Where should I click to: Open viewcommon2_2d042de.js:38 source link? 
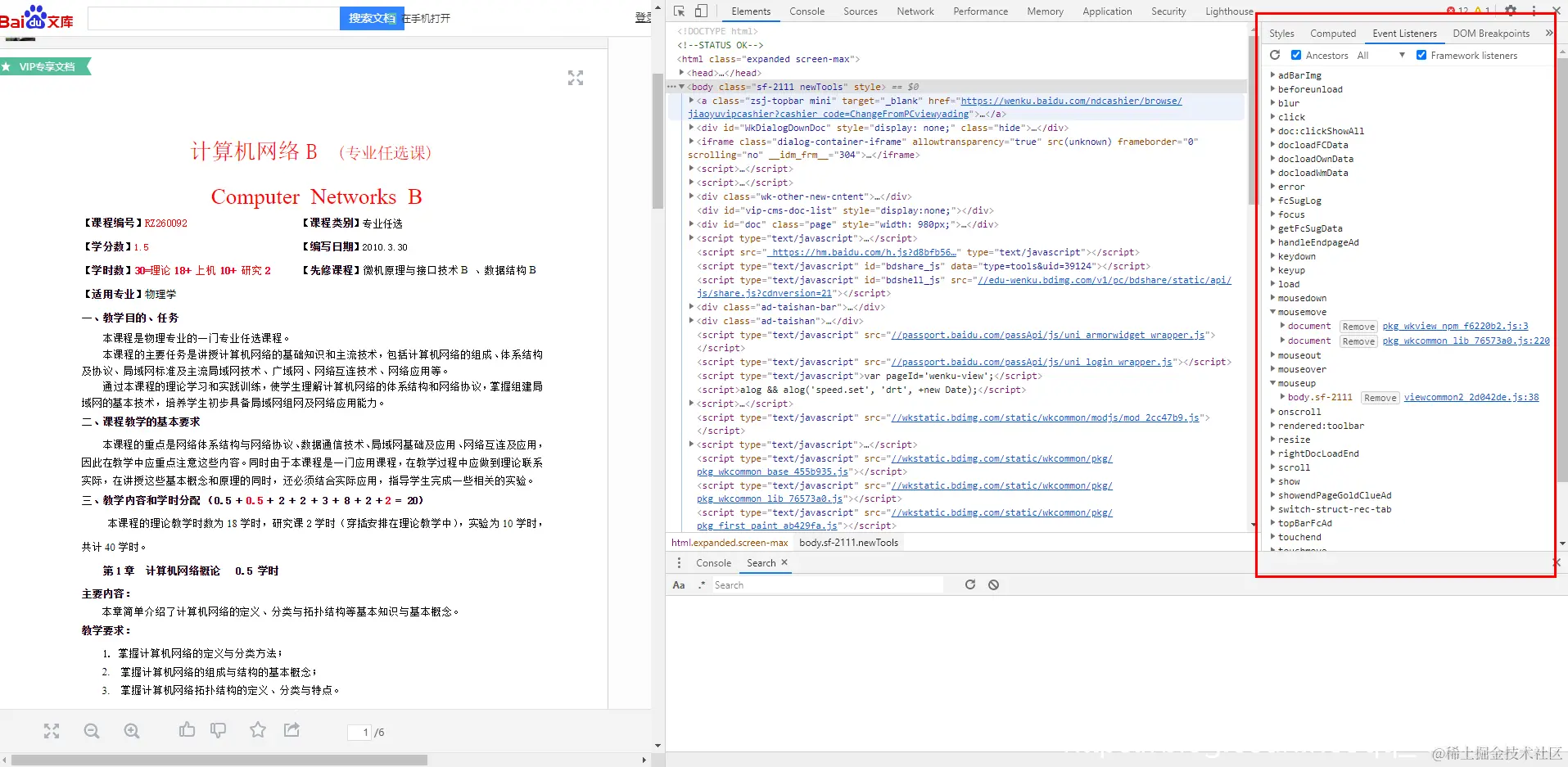(1471, 397)
